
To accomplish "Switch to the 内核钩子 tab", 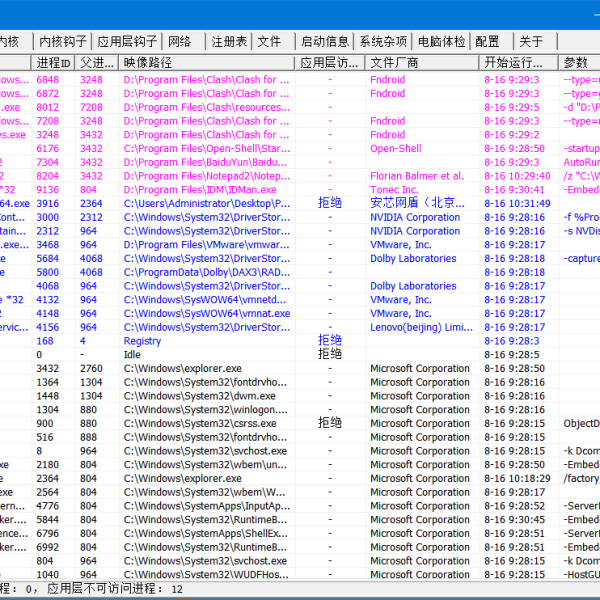I will click(x=63, y=41).
